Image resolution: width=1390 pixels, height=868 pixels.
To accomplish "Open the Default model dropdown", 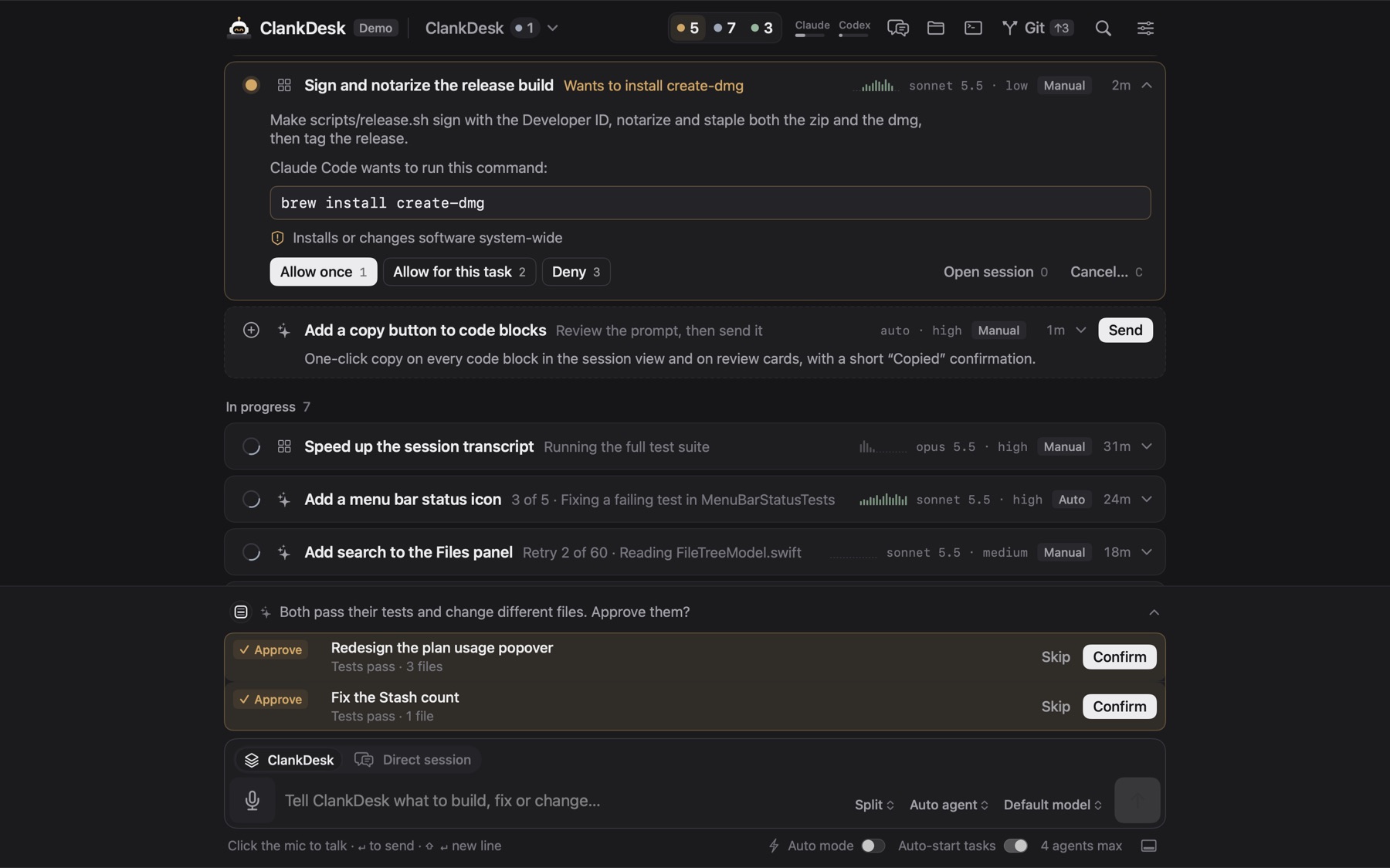I will click(x=1053, y=805).
